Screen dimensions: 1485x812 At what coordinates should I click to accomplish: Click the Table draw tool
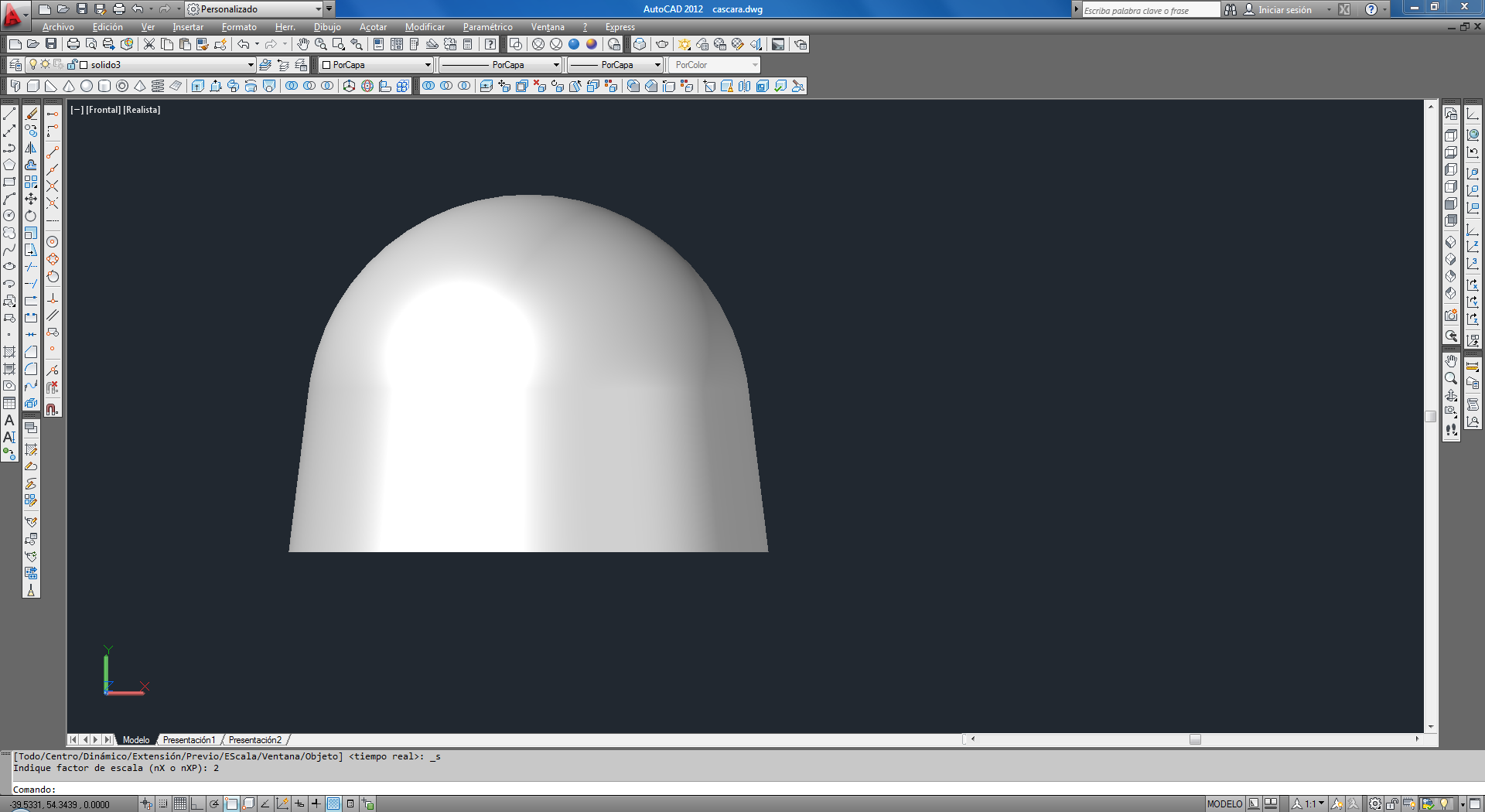click(9, 403)
